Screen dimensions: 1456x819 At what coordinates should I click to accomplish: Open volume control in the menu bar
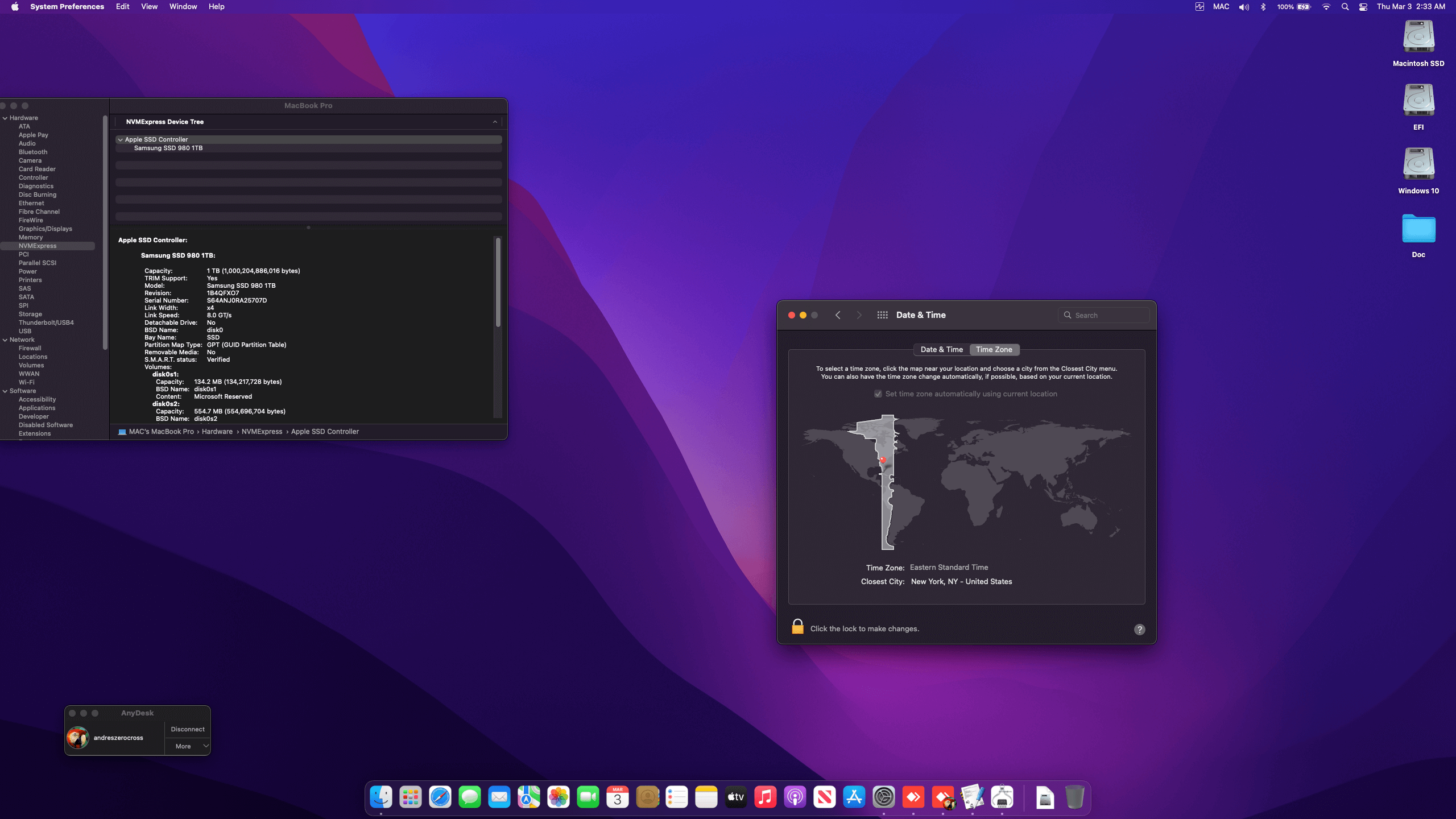1244,7
